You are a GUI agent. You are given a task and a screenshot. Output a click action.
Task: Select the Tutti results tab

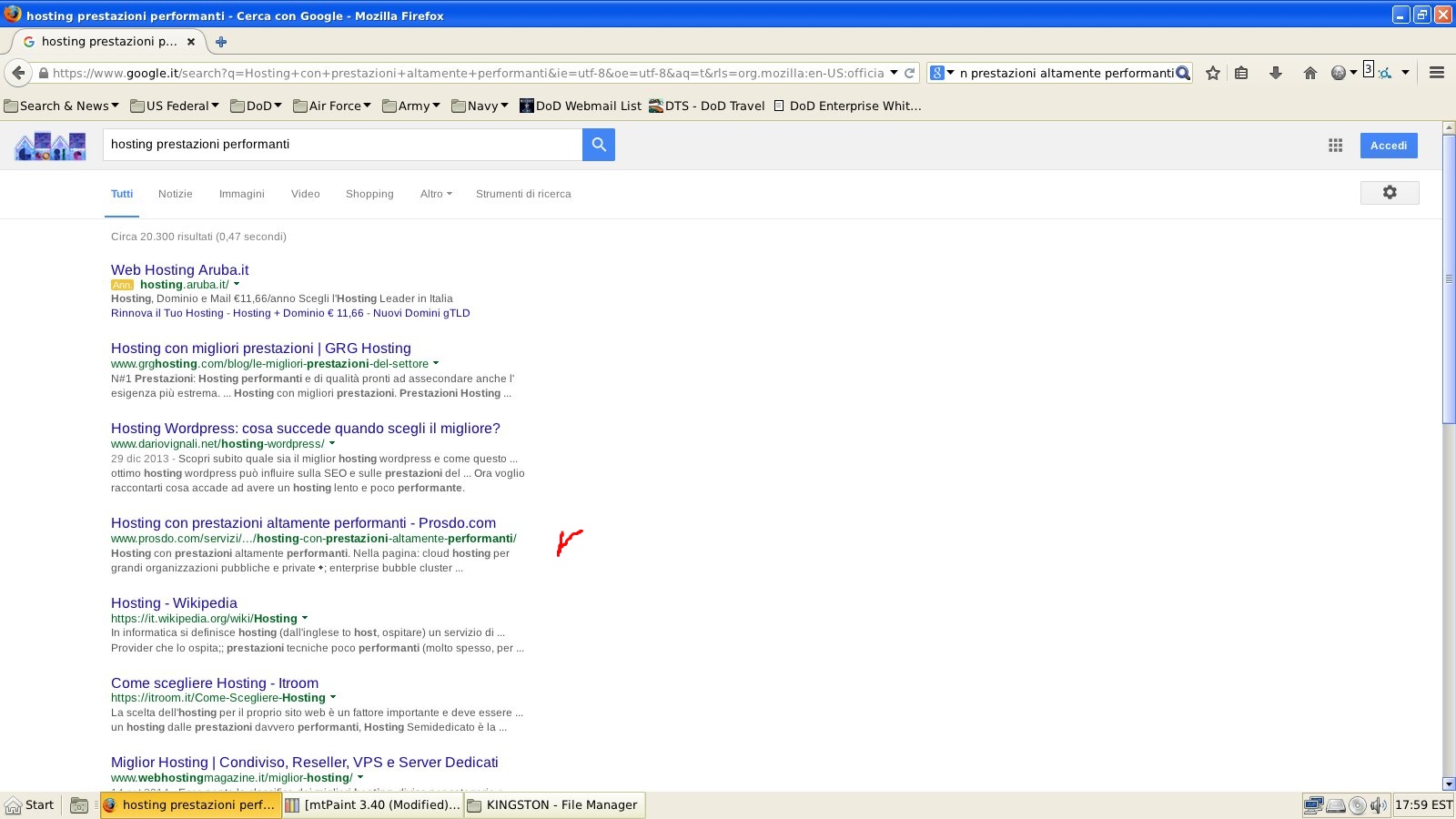122,194
